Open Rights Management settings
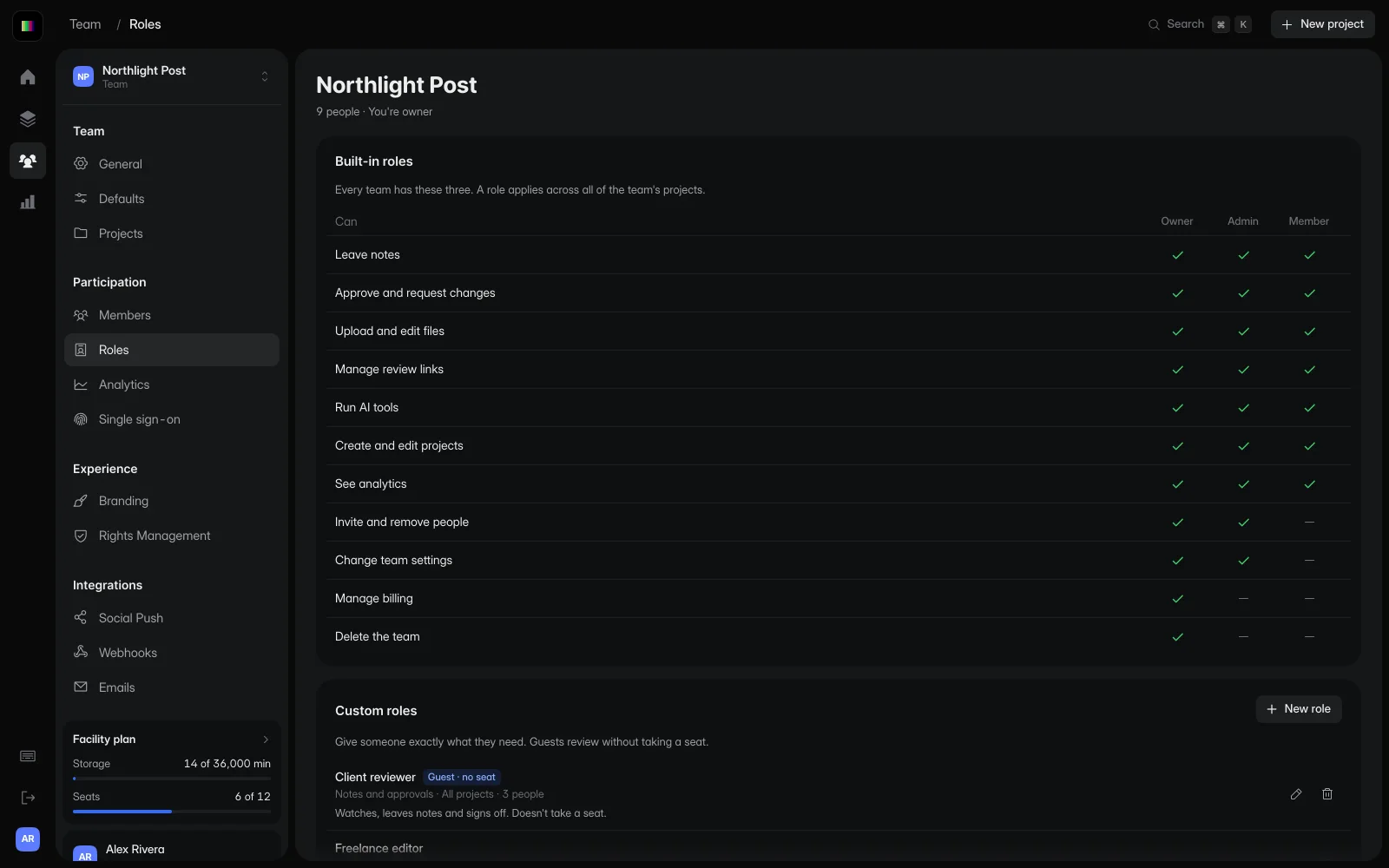This screenshot has height=868, width=1389. [x=172, y=536]
